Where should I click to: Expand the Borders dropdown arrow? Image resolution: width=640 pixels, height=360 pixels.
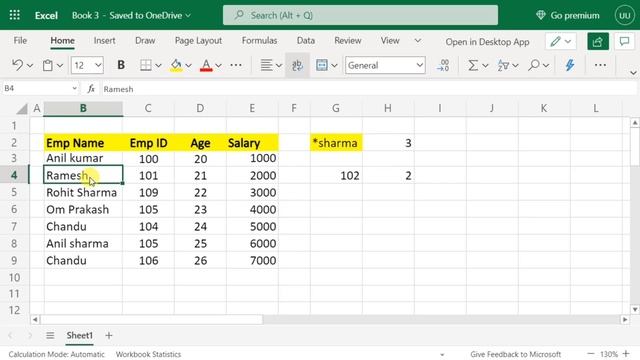158,65
